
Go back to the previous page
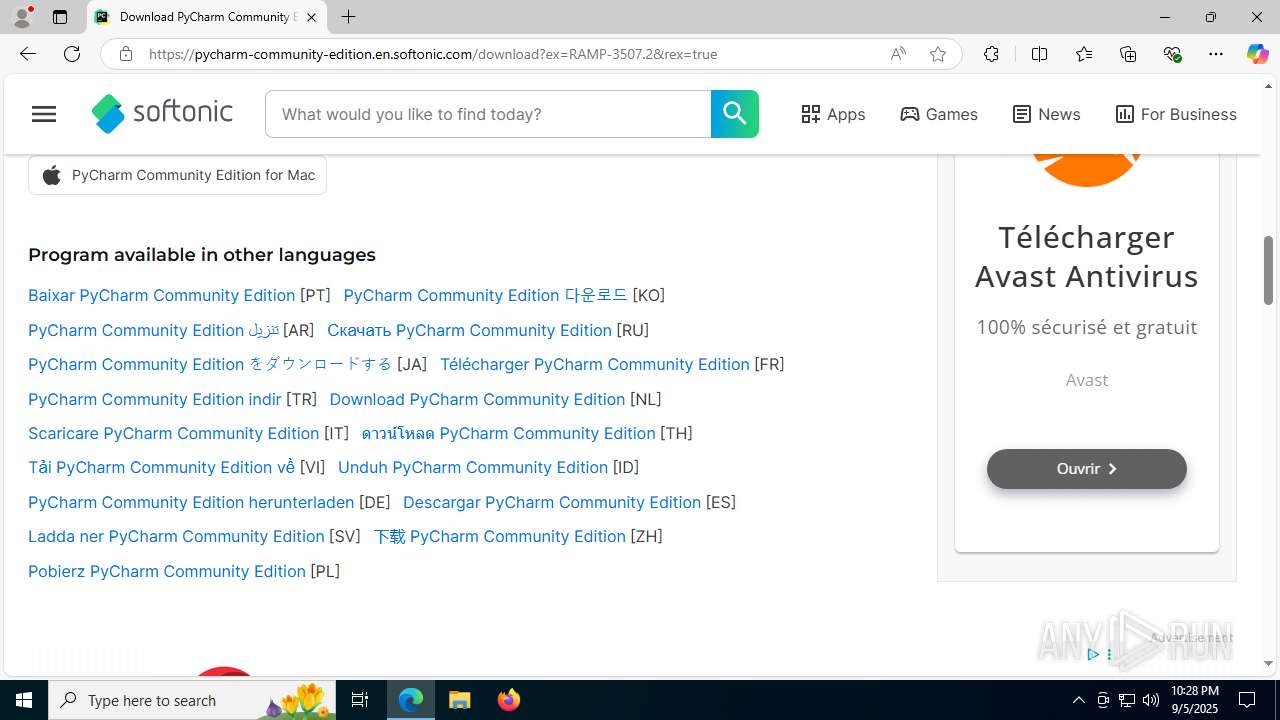[28, 54]
